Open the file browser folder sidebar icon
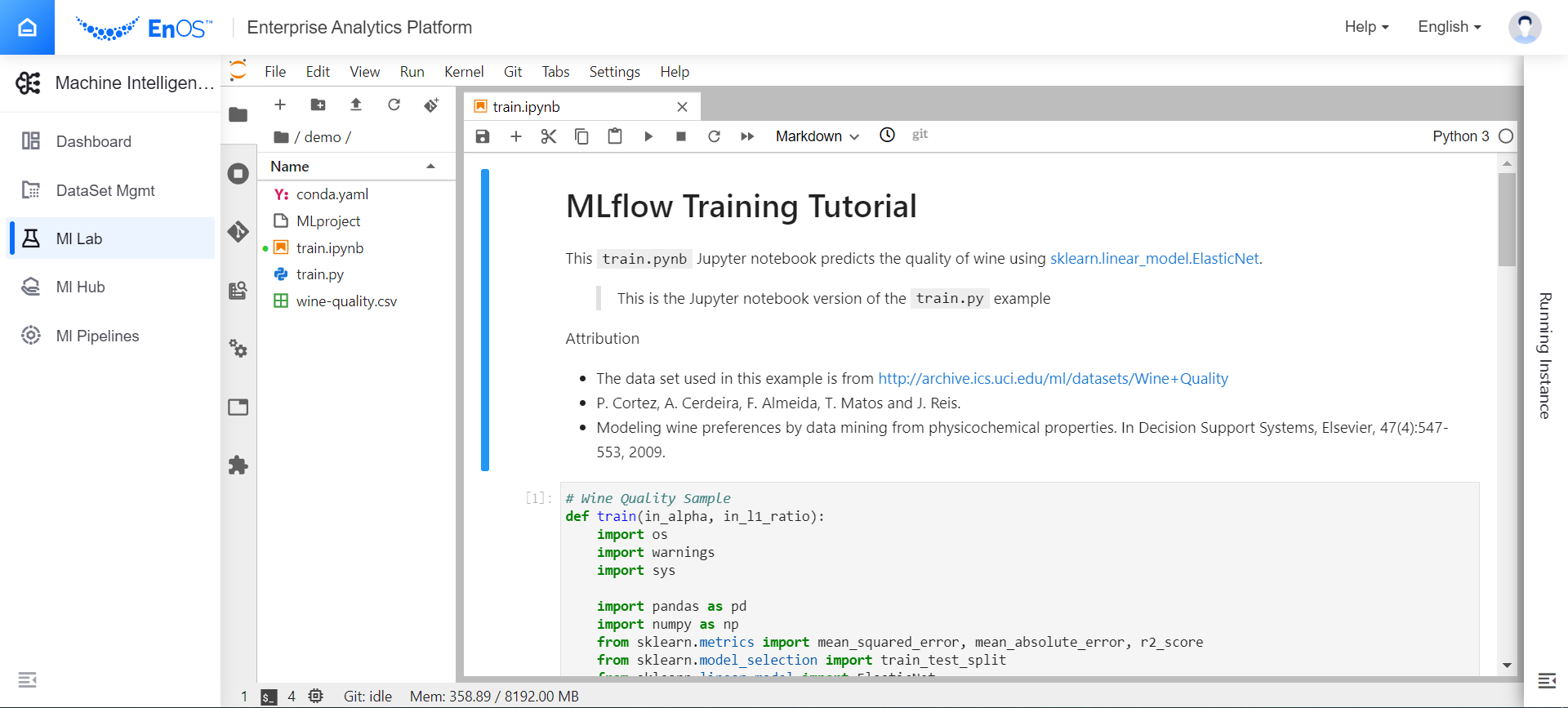Screen dimensions: 1568x708 pos(238,114)
